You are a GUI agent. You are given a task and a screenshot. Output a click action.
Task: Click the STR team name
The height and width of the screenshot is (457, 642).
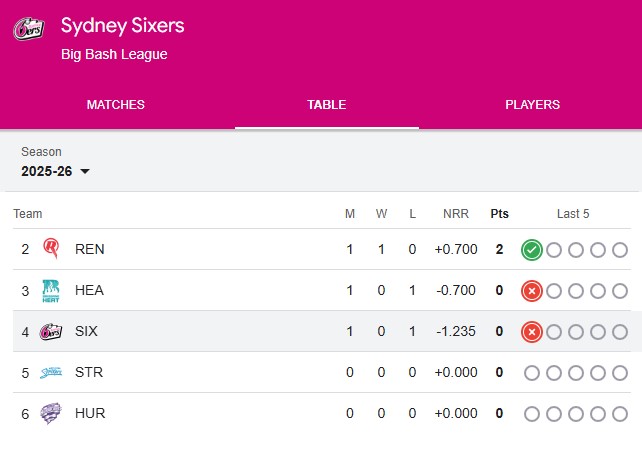(x=89, y=372)
